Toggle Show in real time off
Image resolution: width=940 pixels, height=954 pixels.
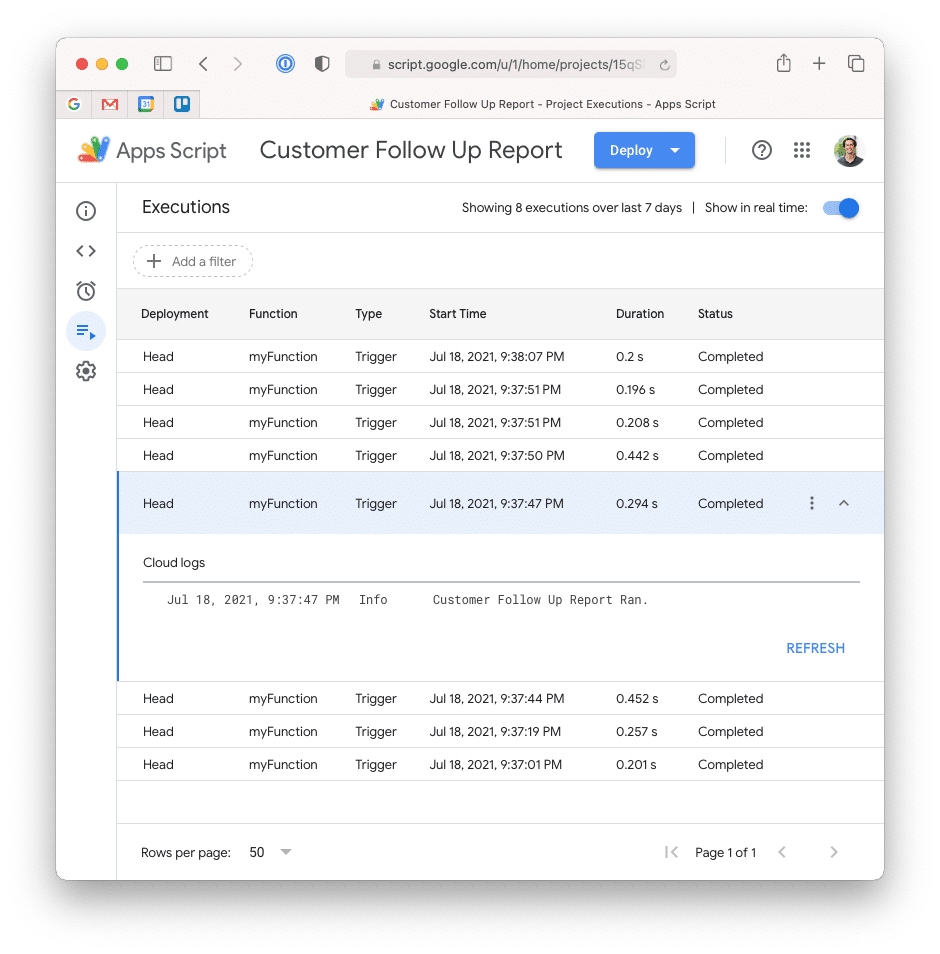pyautogui.click(x=839, y=208)
